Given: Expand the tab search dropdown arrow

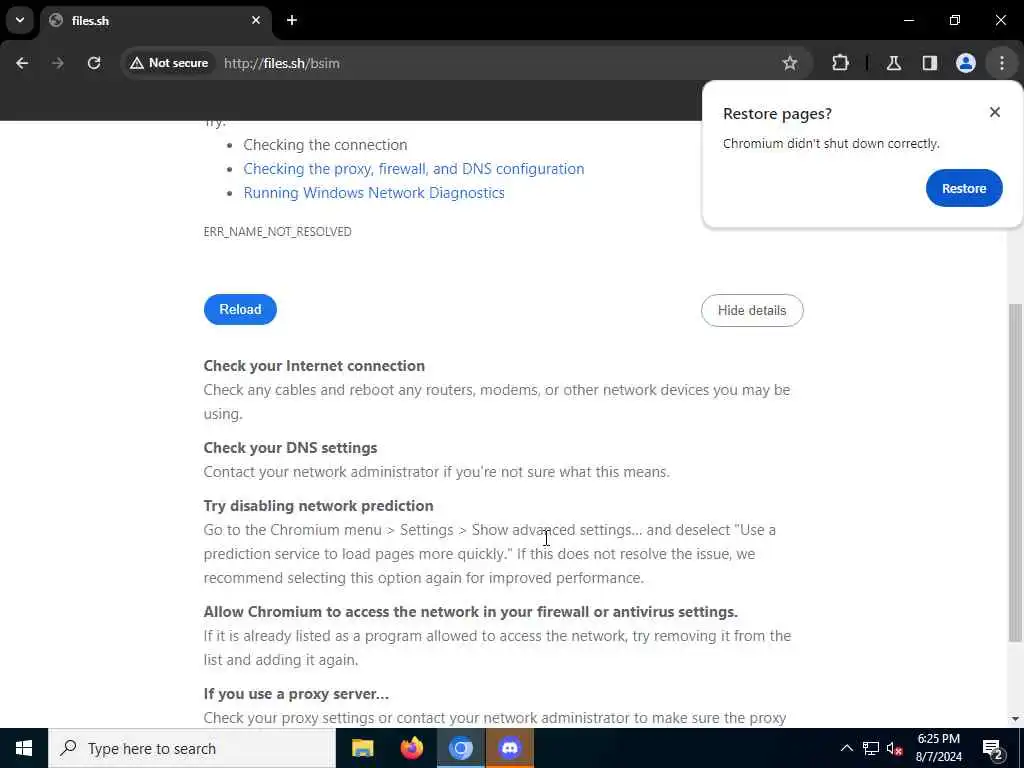Looking at the screenshot, I should pos(20,20).
